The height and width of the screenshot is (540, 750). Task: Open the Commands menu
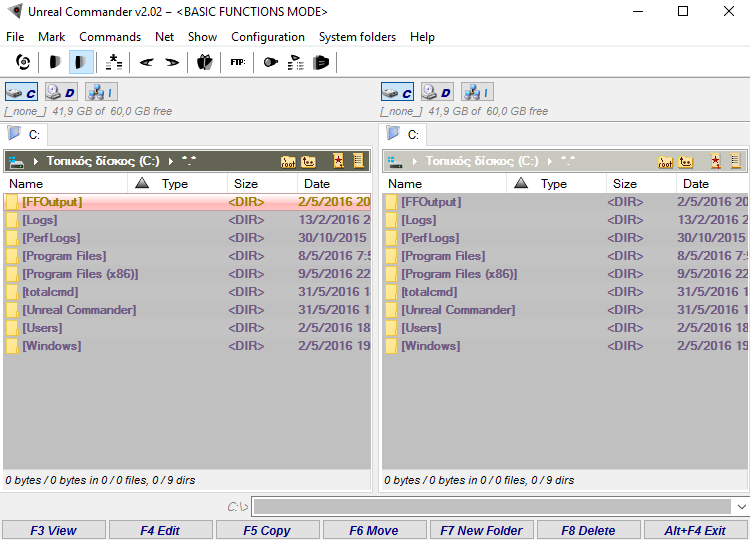coord(110,37)
